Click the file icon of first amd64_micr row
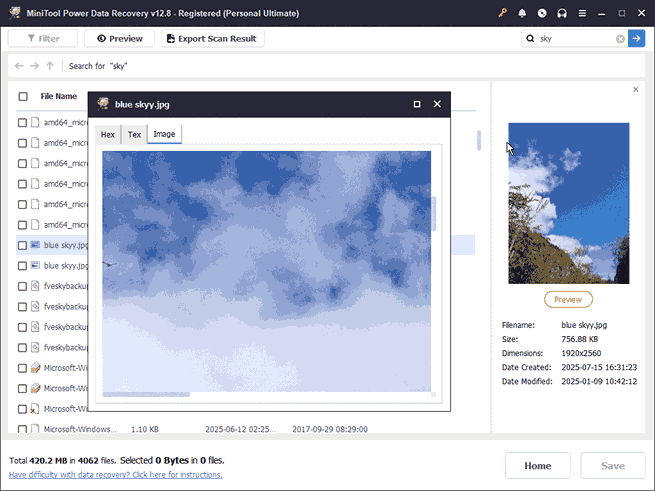Viewport: 655px width, 491px height. tap(36, 122)
